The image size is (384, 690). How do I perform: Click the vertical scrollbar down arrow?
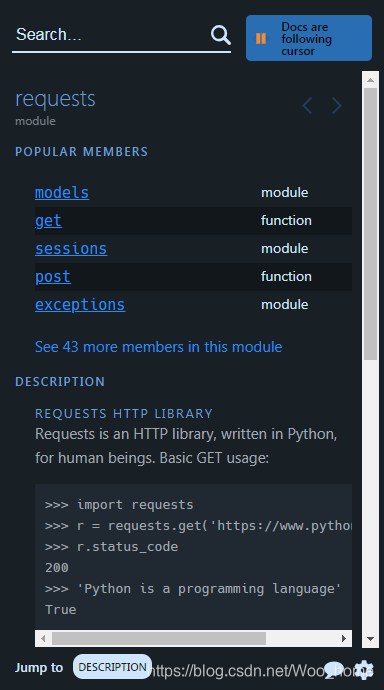tap(370, 639)
